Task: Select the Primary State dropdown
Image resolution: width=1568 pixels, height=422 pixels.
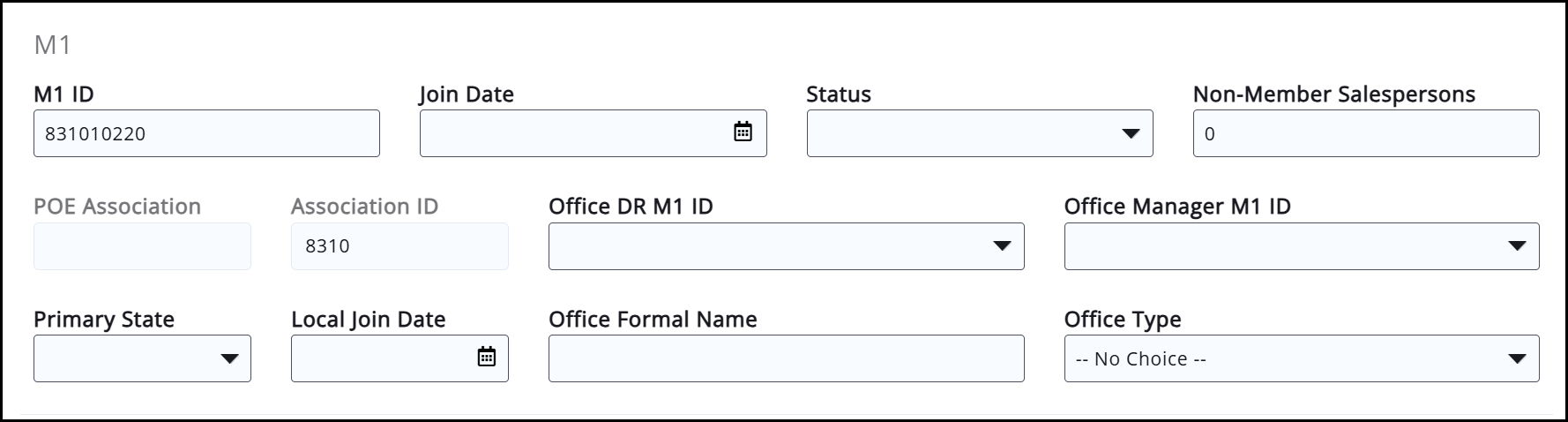Action: pos(142,358)
